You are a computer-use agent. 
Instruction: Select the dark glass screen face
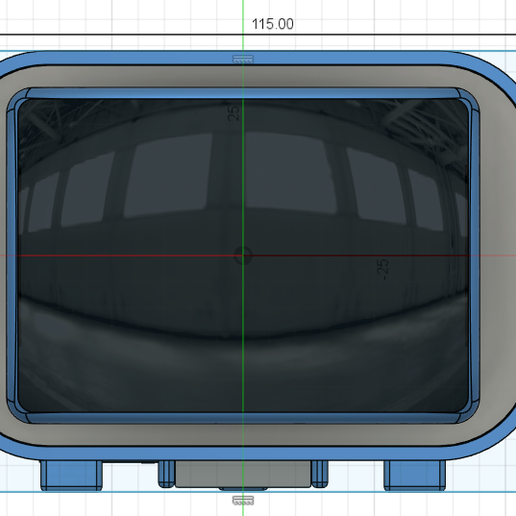tap(243, 256)
